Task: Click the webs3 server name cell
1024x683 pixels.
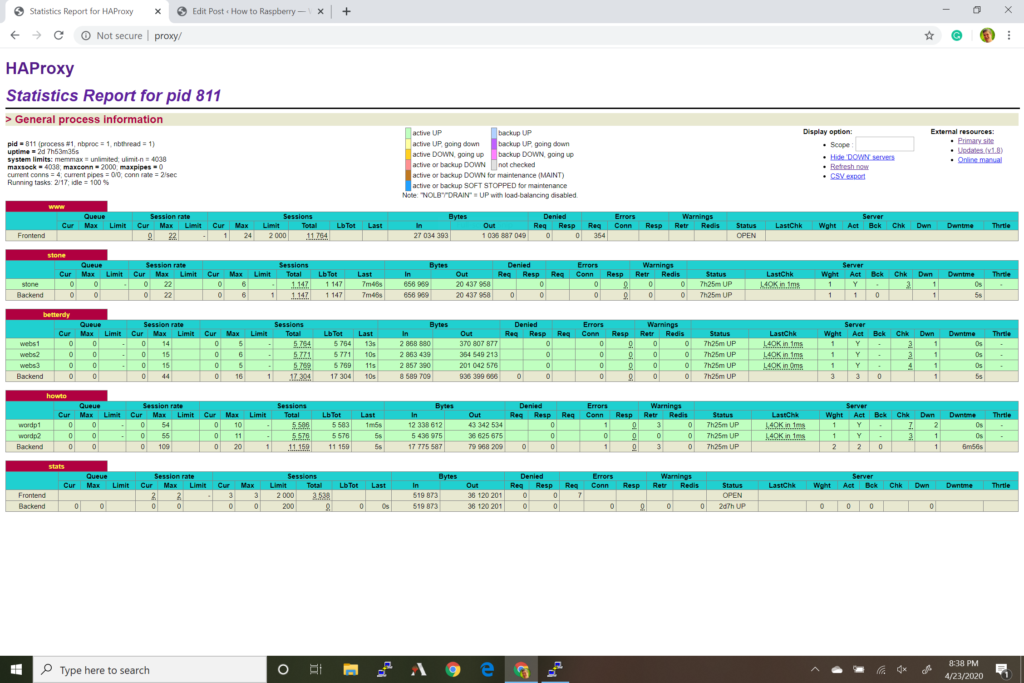Action: point(29,366)
